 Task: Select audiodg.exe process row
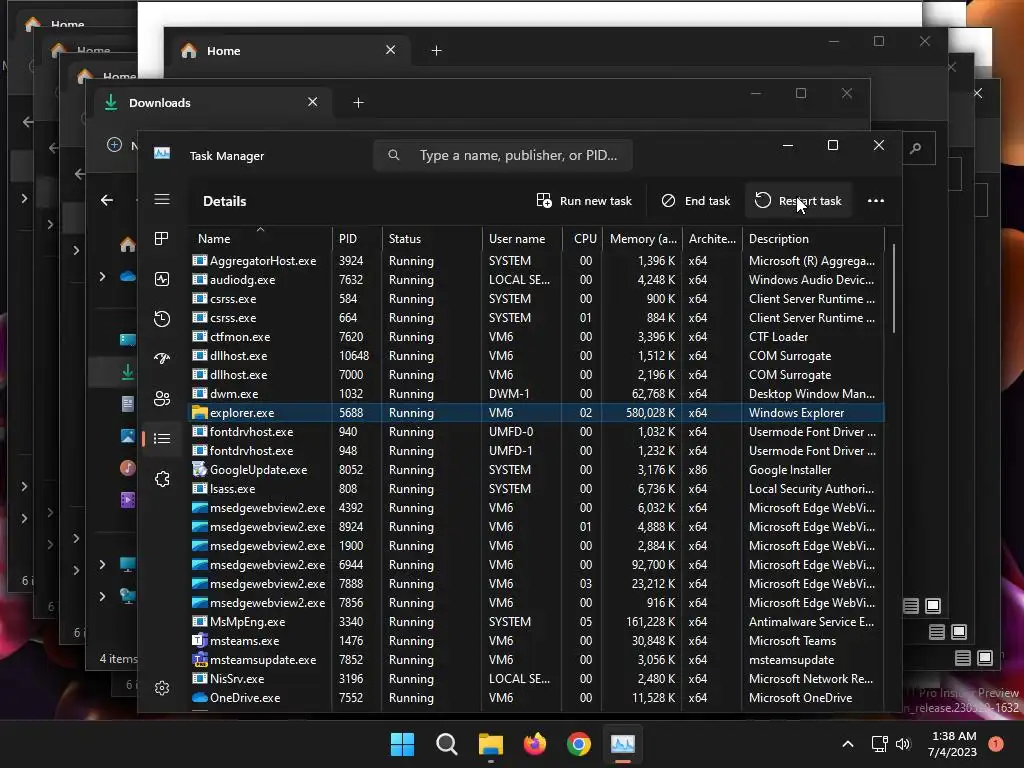coord(537,280)
